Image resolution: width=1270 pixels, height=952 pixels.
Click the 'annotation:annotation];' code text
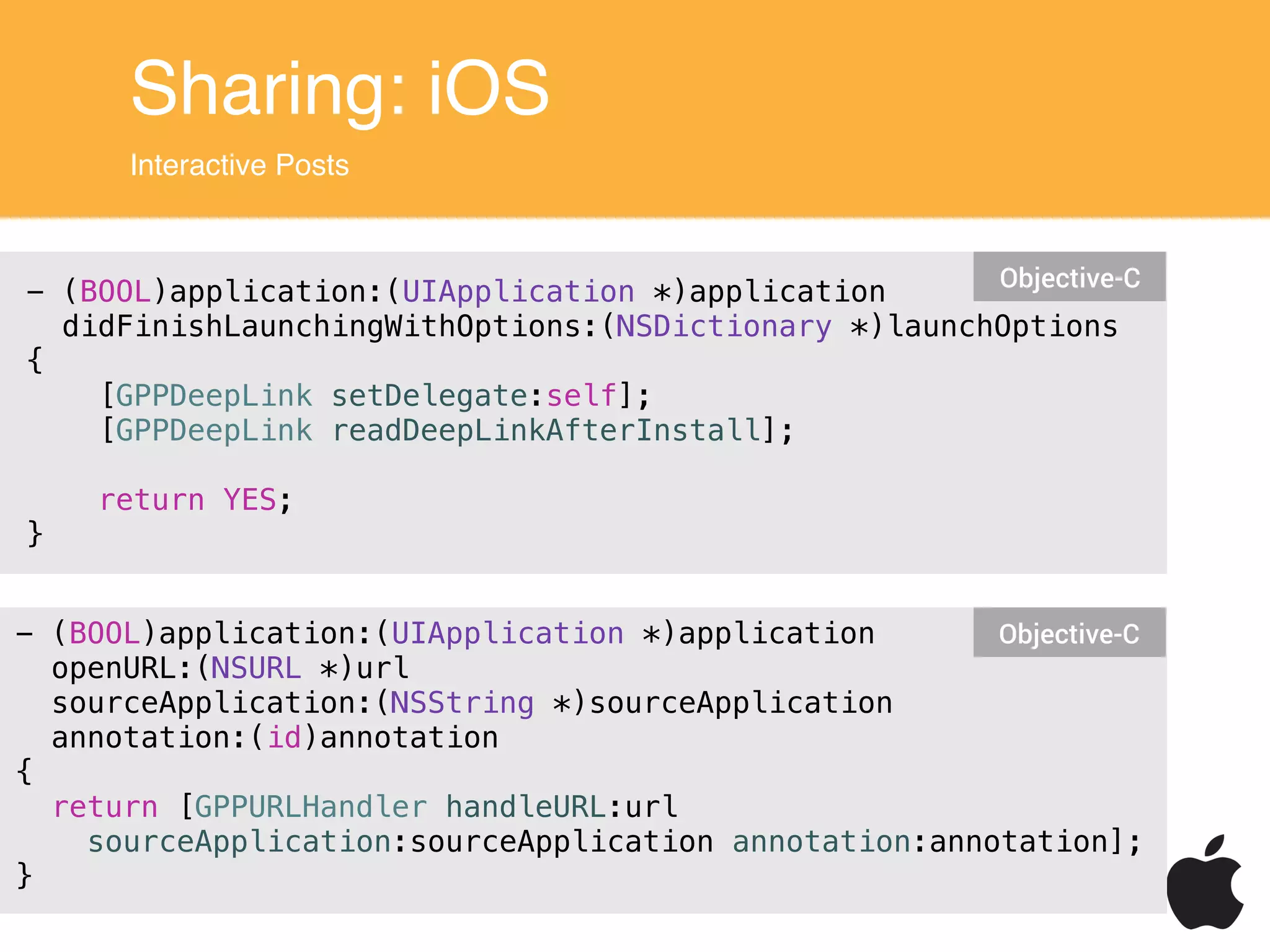[937, 842]
